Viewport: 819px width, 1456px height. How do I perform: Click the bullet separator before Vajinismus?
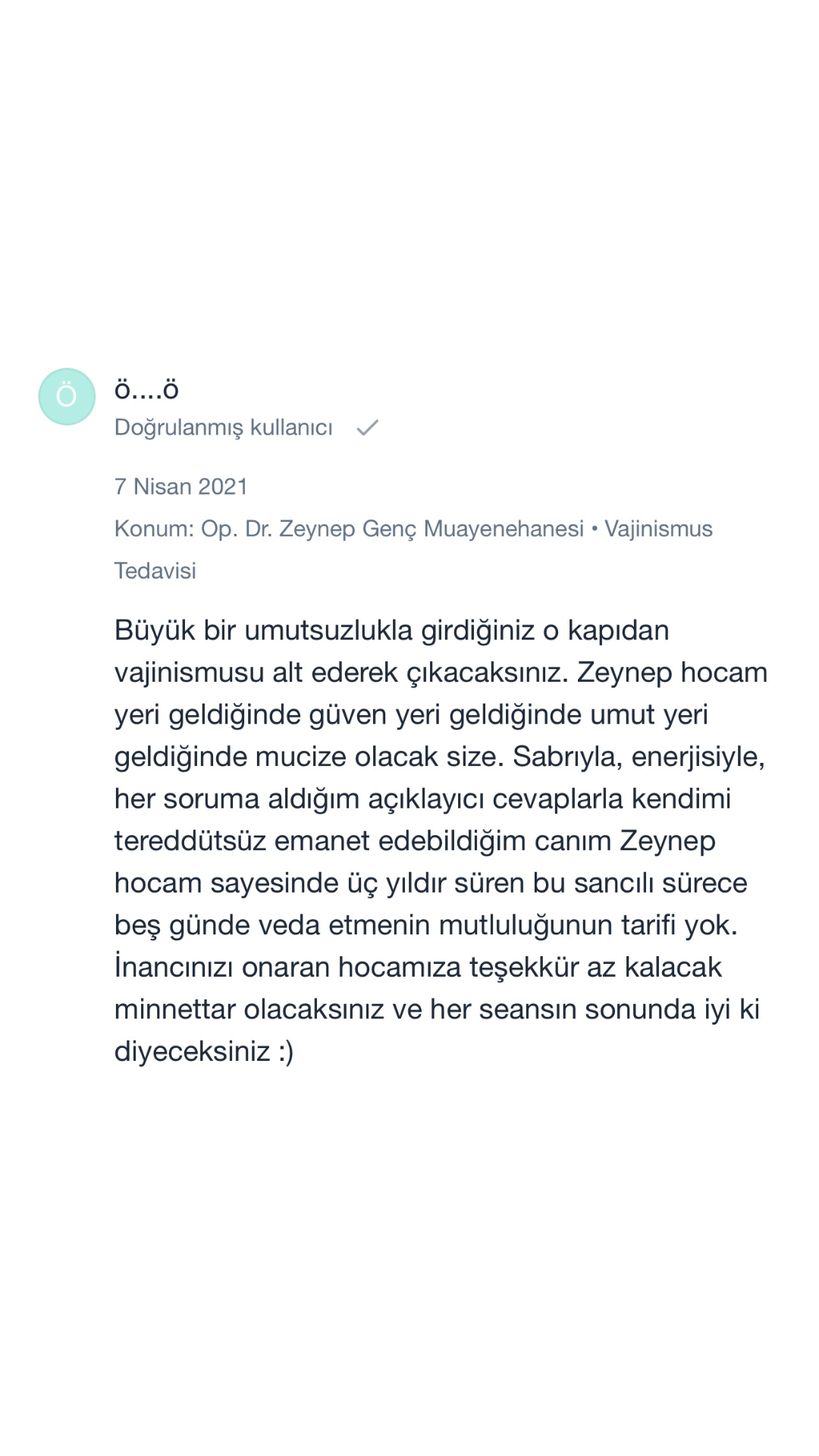[595, 529]
